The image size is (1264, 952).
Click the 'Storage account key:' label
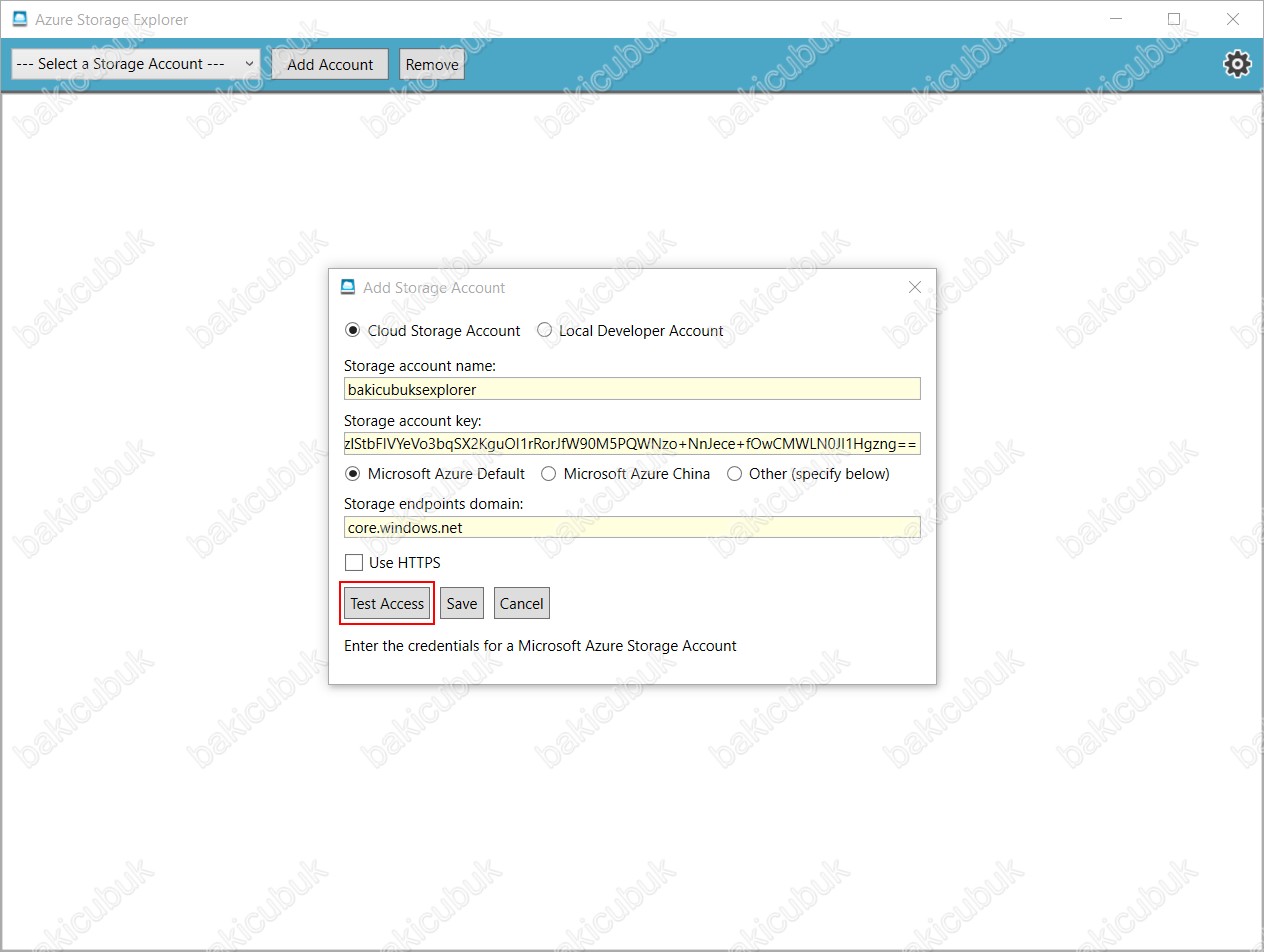pyautogui.click(x=413, y=421)
